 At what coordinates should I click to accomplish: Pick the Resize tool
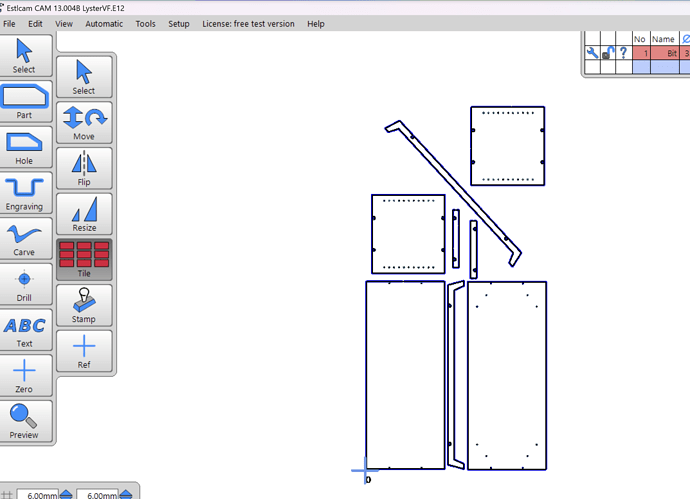(84, 214)
